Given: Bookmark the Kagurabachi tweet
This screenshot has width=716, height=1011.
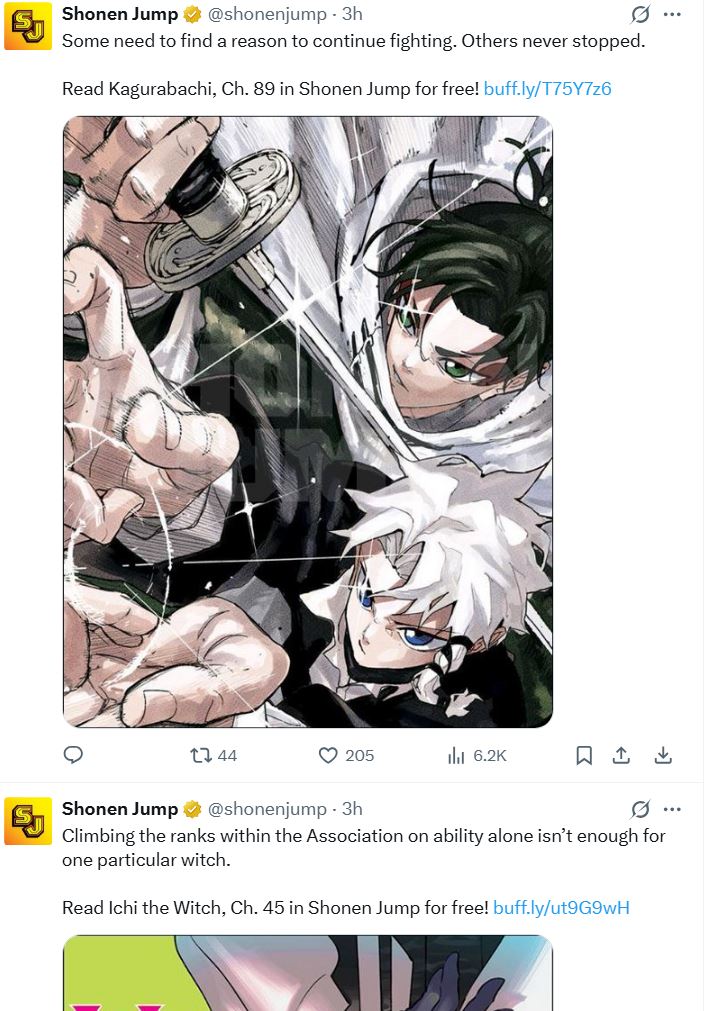Looking at the screenshot, I should click(584, 755).
